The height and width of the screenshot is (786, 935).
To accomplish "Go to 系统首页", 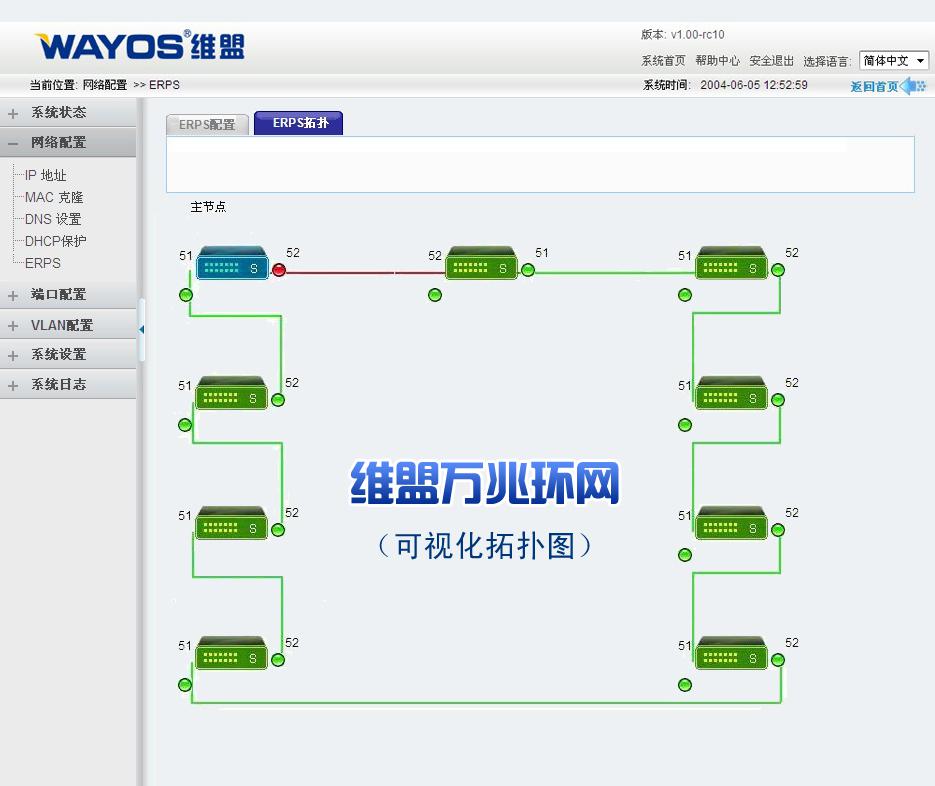I will tap(663, 61).
